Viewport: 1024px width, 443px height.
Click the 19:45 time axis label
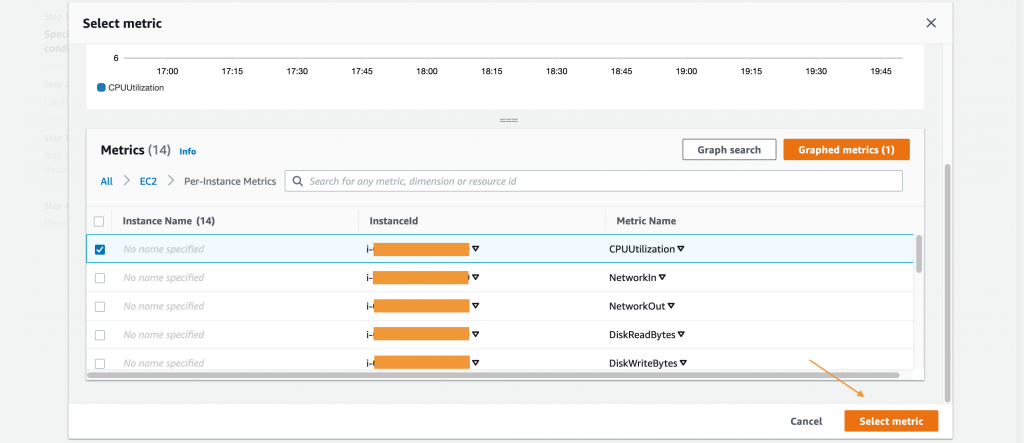(881, 71)
